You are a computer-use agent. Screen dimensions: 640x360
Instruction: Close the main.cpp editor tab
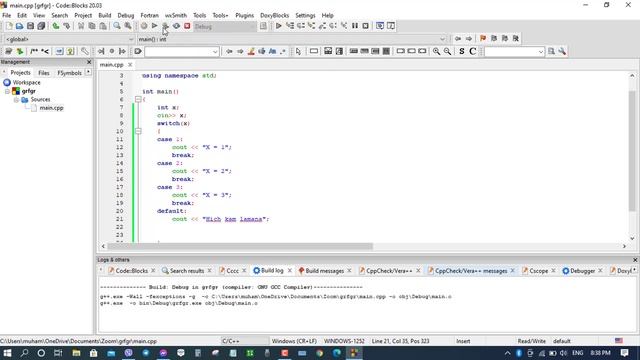pyautogui.click(x=130, y=64)
